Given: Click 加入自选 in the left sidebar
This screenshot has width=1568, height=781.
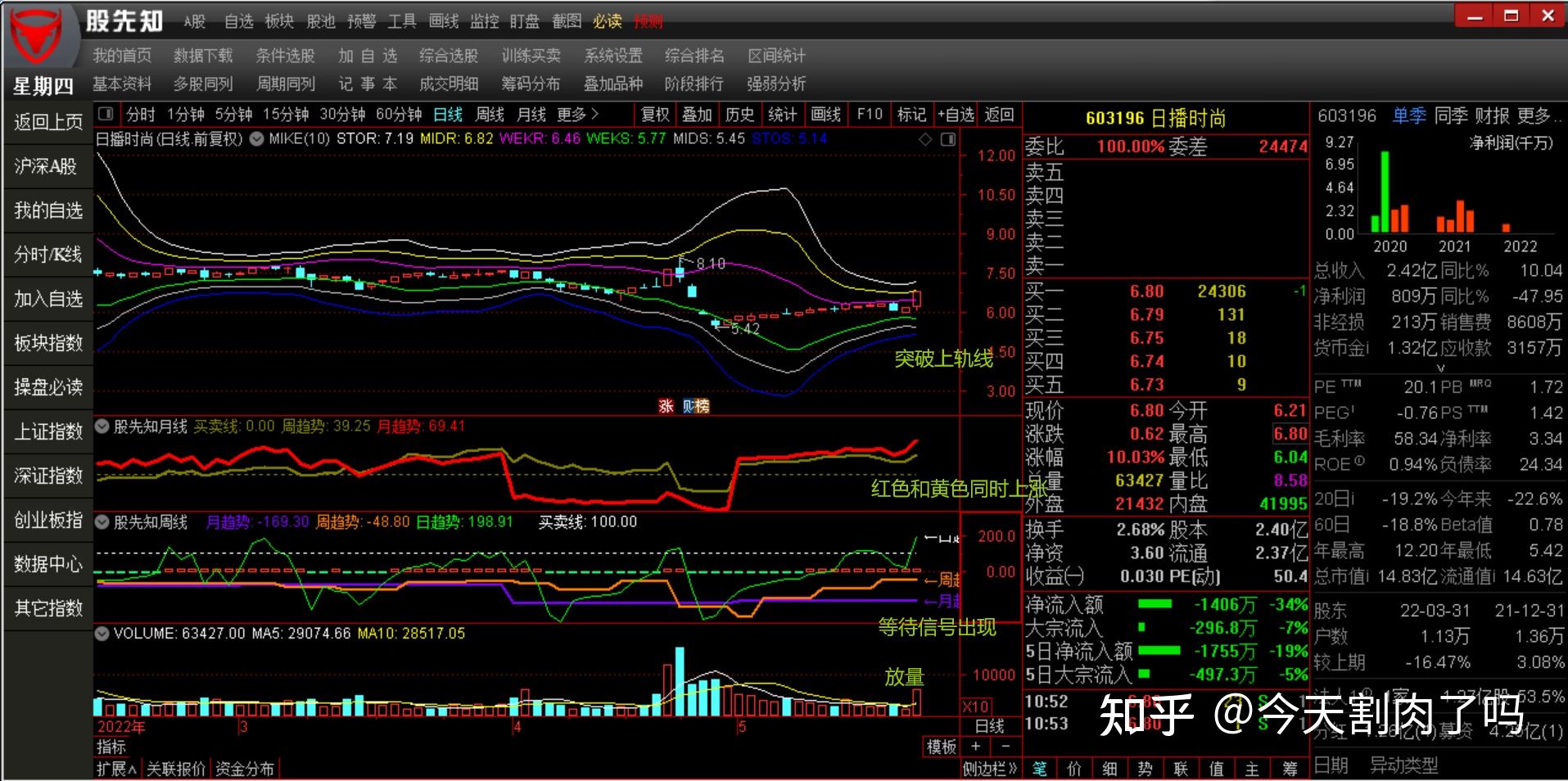Looking at the screenshot, I should (47, 299).
